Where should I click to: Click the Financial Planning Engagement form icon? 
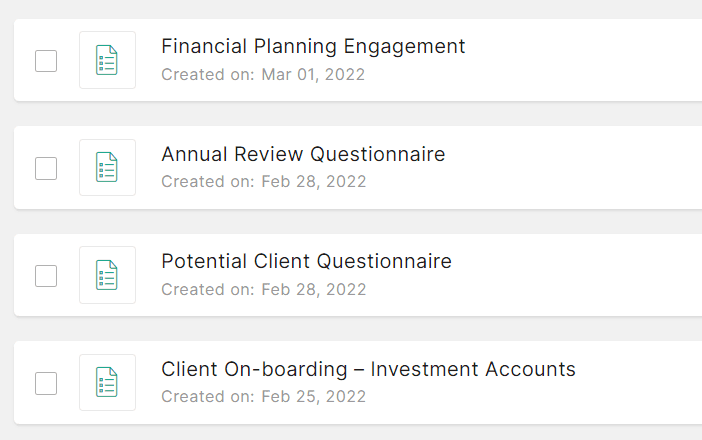(107, 61)
